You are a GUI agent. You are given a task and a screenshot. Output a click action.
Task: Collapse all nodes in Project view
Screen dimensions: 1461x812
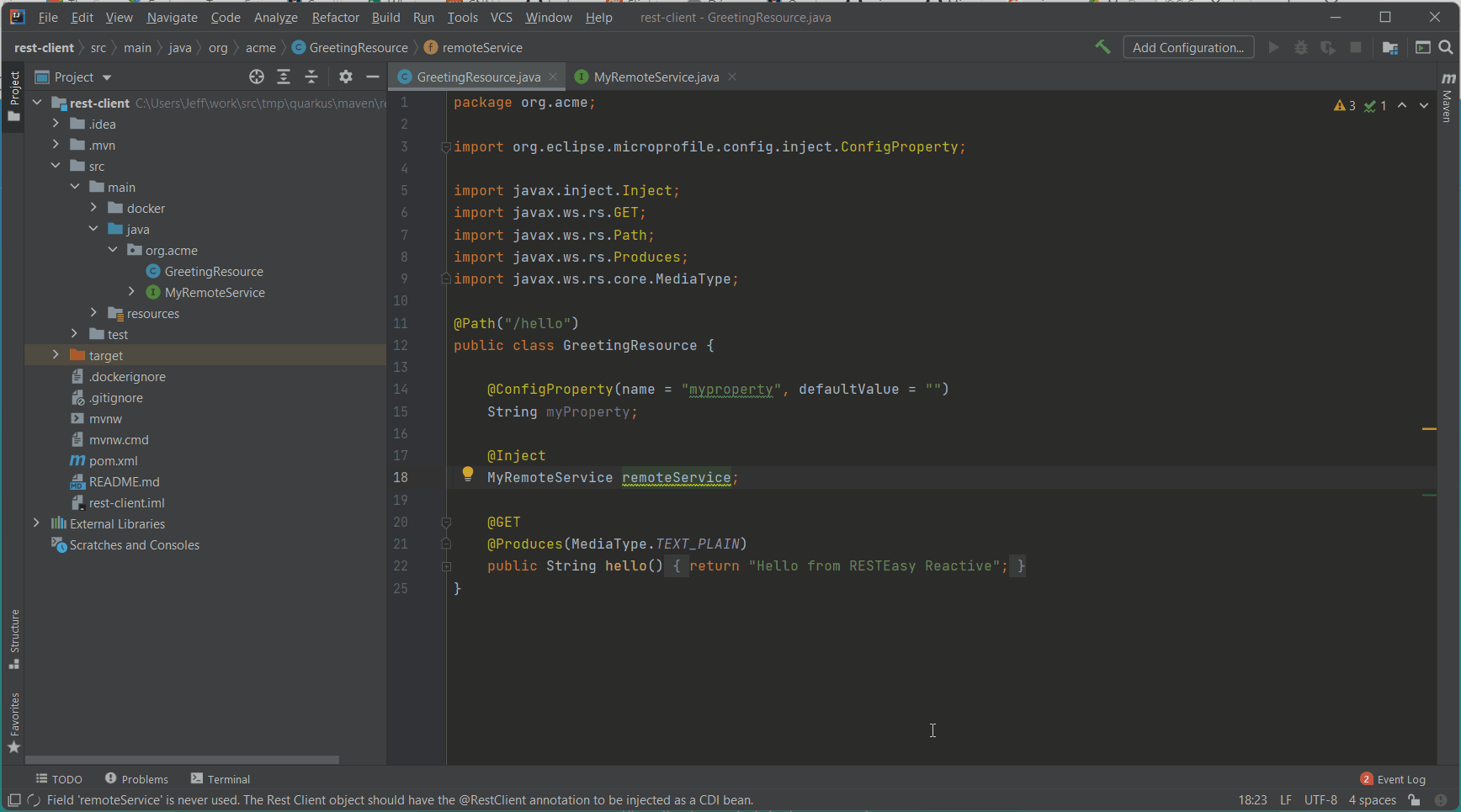click(311, 77)
